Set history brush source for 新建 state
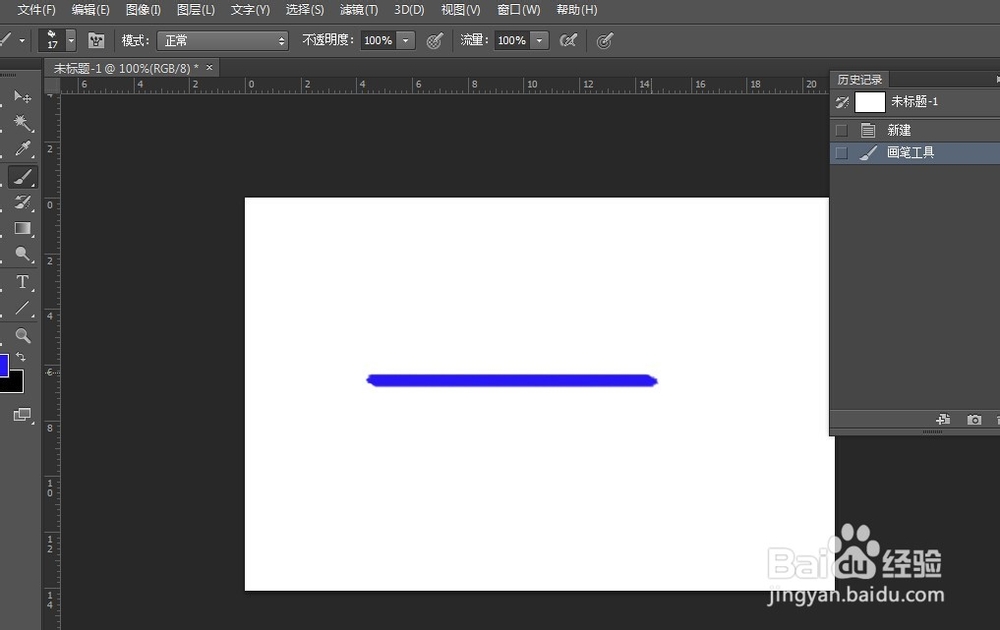This screenshot has height=630, width=1000. pyautogui.click(x=842, y=131)
